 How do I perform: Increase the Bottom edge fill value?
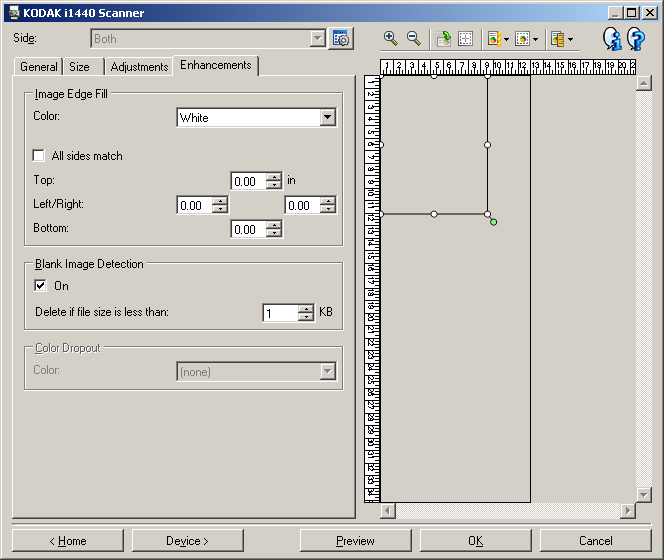tap(274, 225)
